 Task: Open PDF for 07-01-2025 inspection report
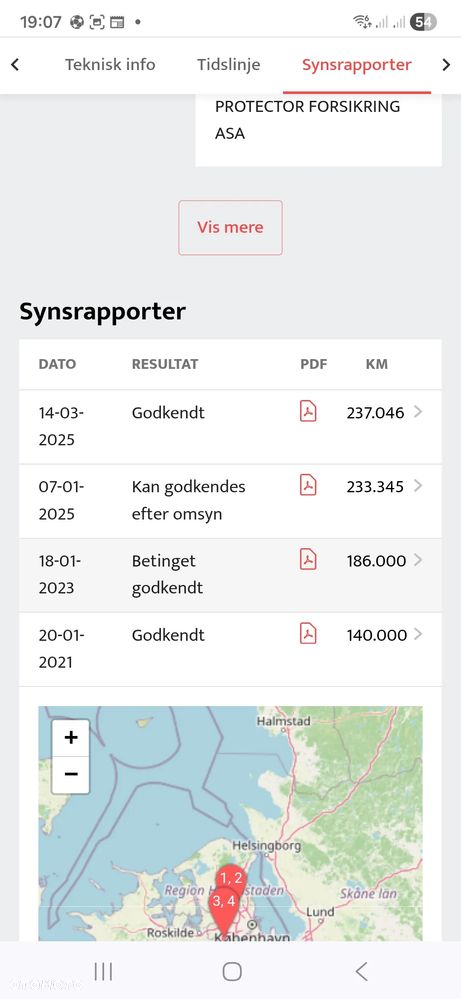(x=308, y=485)
